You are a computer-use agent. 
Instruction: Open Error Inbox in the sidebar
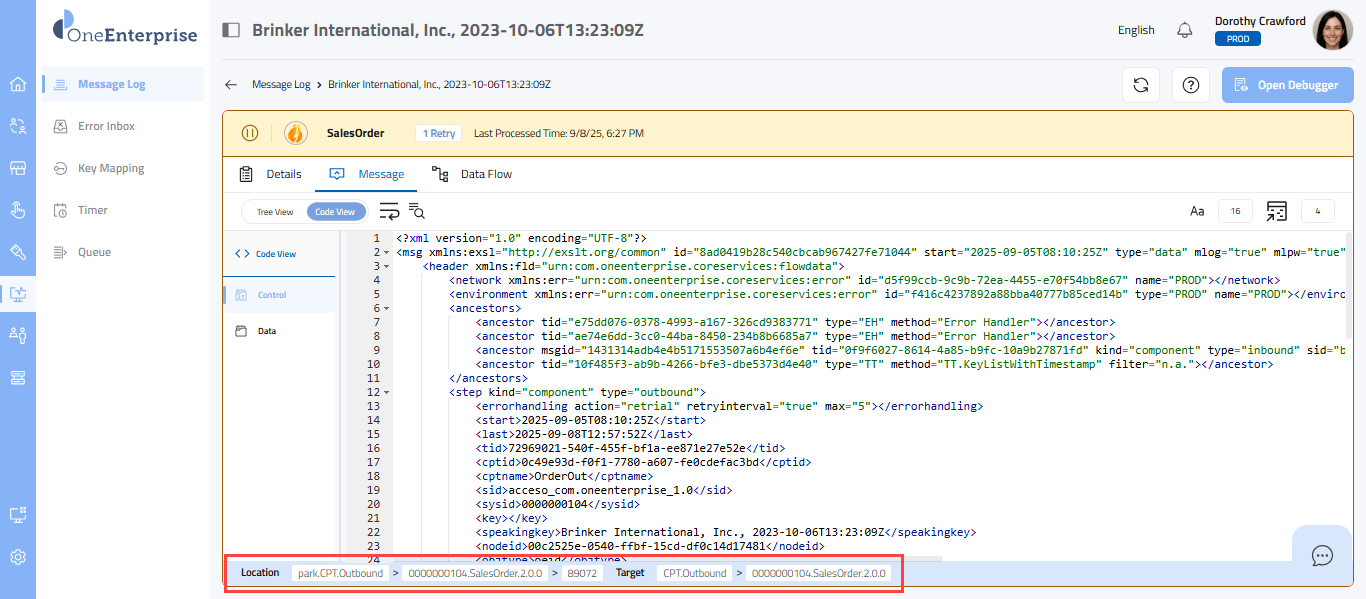106,126
